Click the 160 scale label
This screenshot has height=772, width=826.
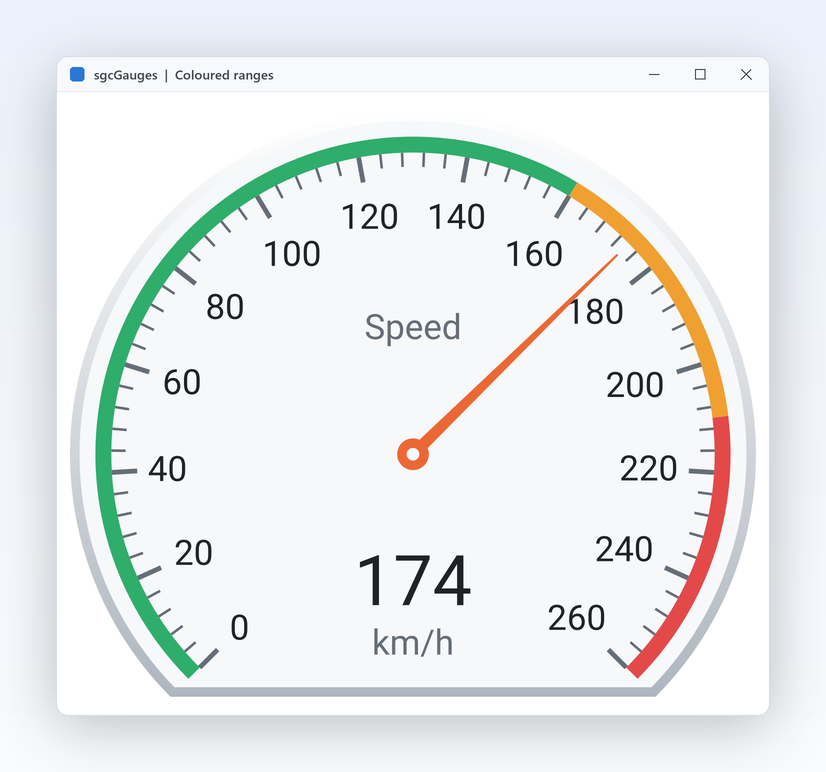click(534, 253)
